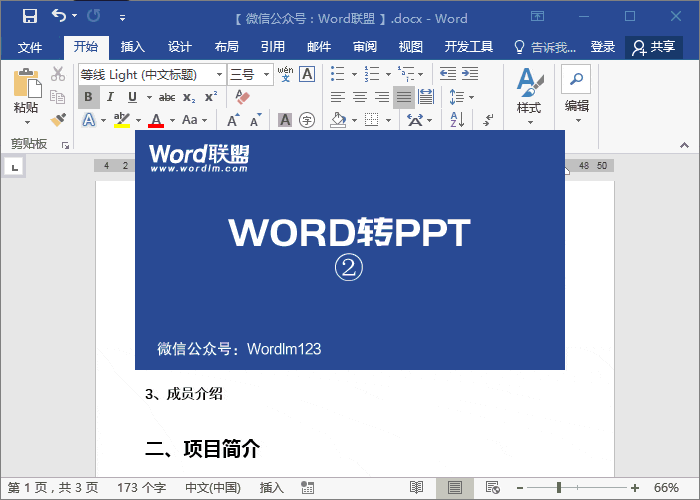Viewport: 700px width, 500px height.
Task: Switch to the 审阅 ribbon tab
Action: pyautogui.click(x=365, y=46)
